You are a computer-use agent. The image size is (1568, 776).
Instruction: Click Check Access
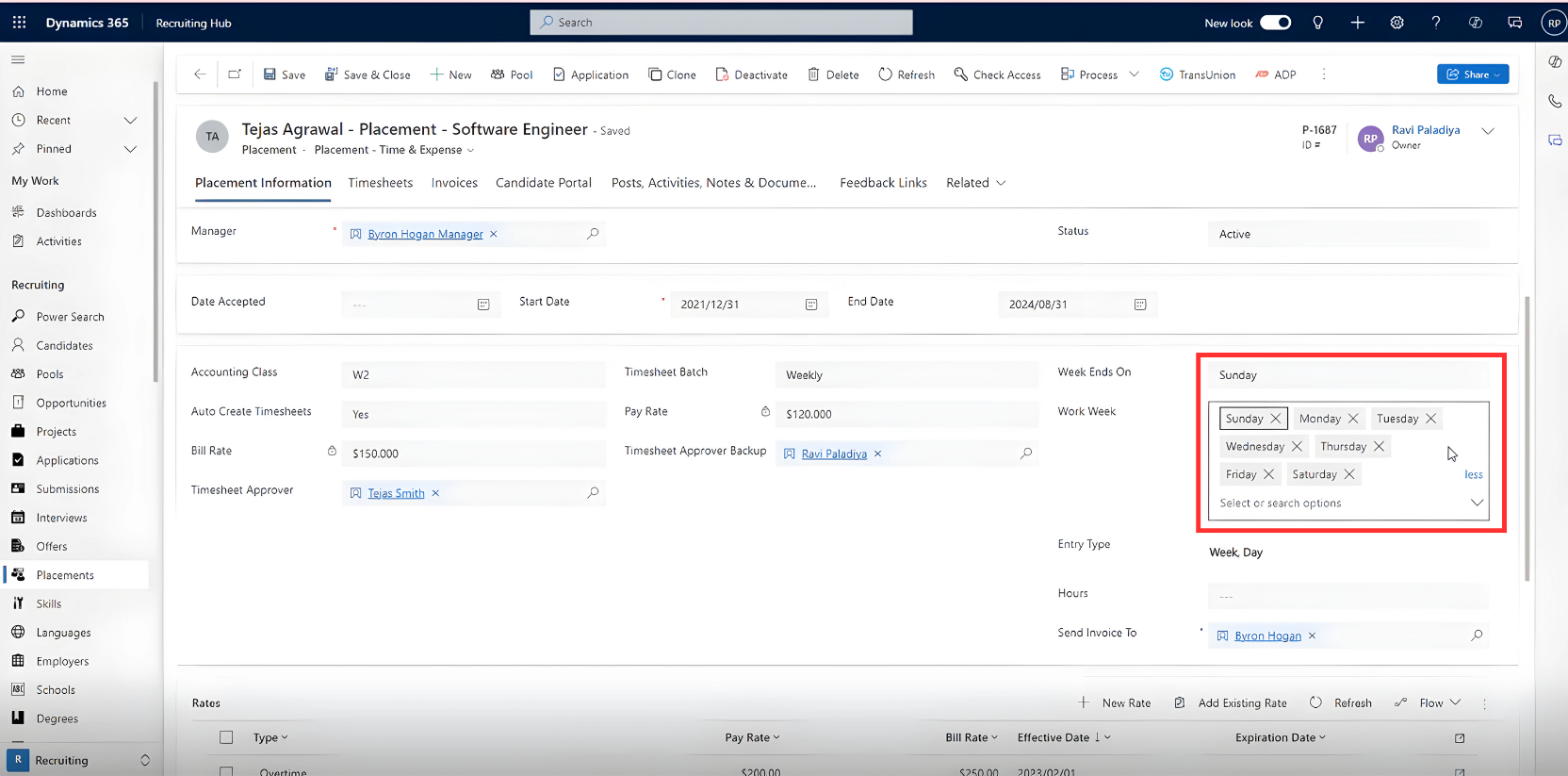[x=997, y=74]
